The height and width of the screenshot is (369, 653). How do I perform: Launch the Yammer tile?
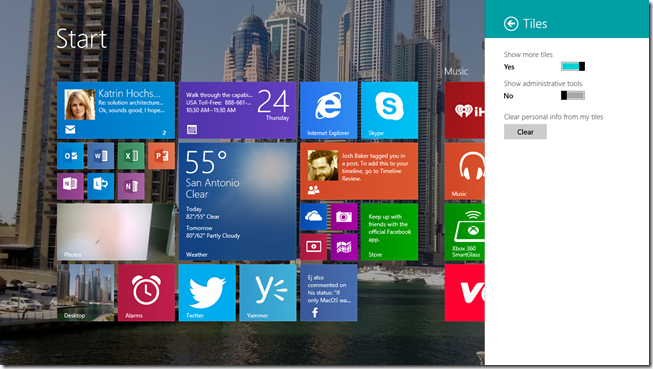(x=268, y=293)
